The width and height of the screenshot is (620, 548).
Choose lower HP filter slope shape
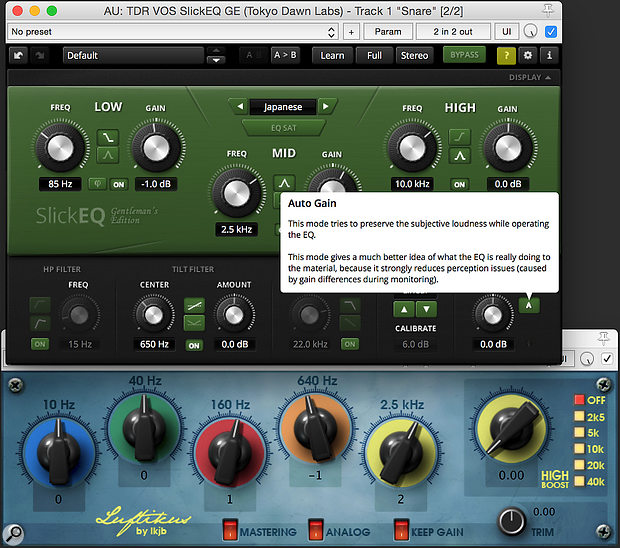click(40, 323)
